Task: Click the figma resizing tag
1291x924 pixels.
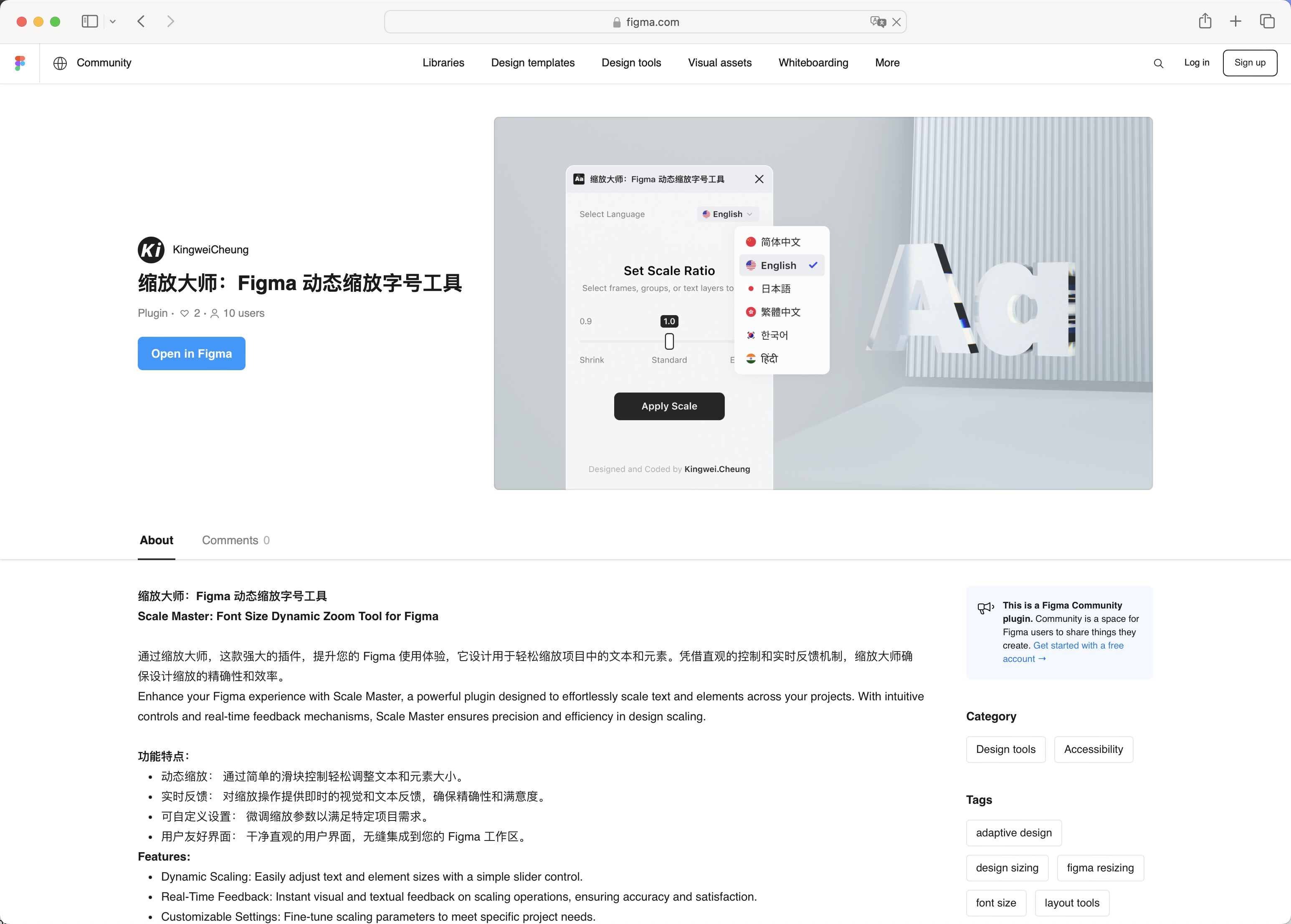Action: pos(1100,869)
